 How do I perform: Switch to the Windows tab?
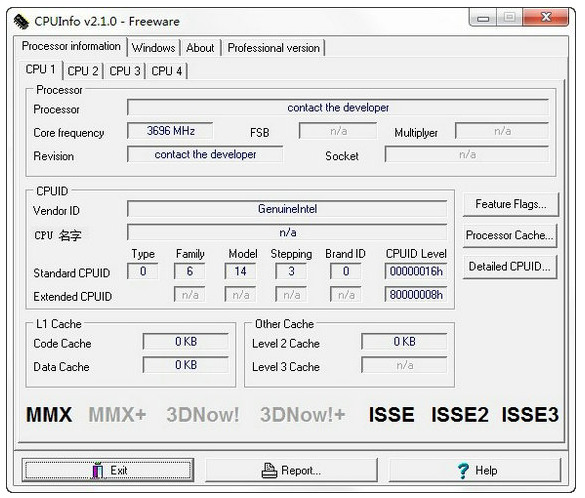153,48
